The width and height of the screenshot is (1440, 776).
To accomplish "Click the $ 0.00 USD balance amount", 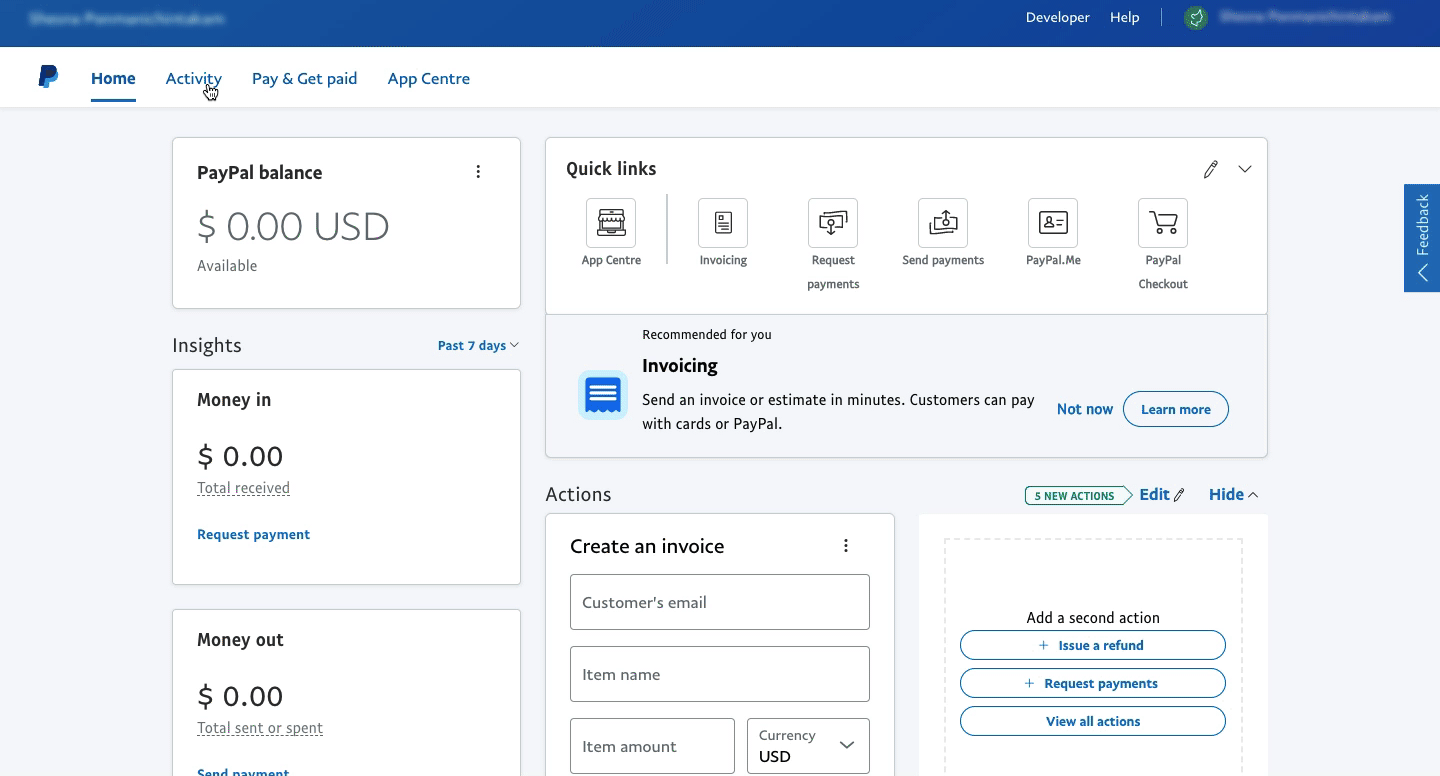I will 293,226.
